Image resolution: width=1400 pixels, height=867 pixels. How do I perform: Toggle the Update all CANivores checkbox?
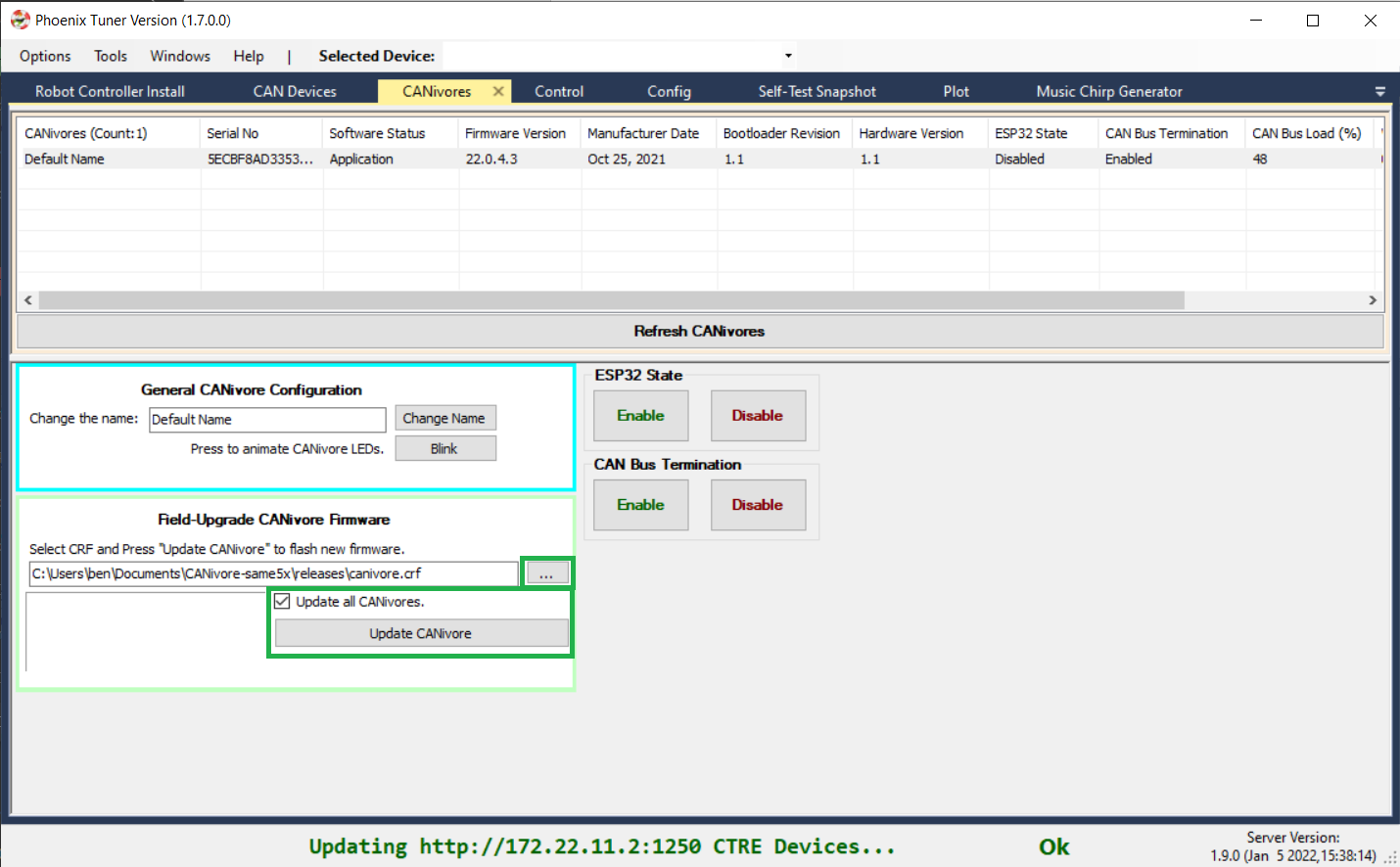[x=282, y=601]
